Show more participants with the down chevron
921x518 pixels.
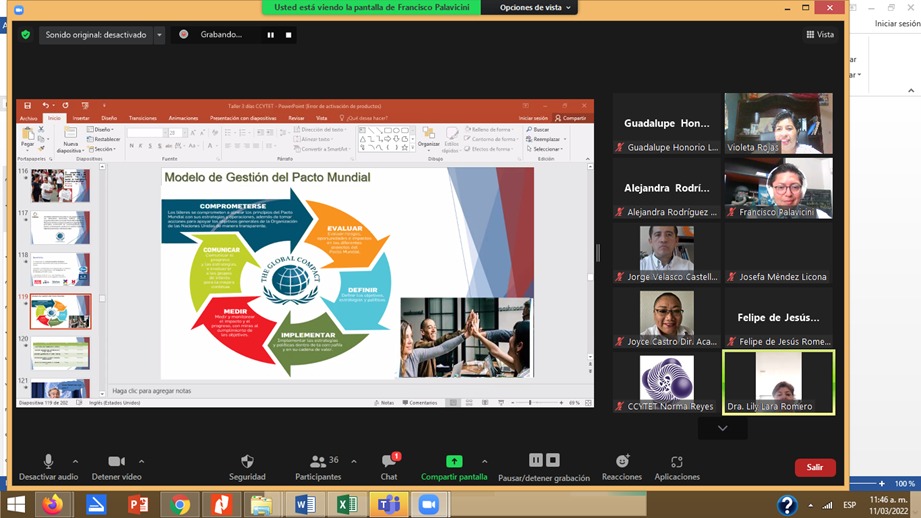pos(722,428)
